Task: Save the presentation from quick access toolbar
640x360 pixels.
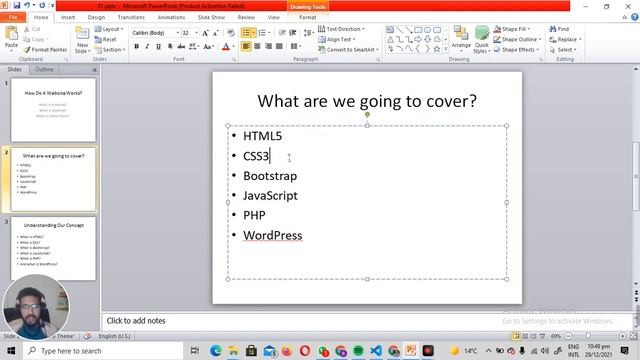Action: click(17, 6)
